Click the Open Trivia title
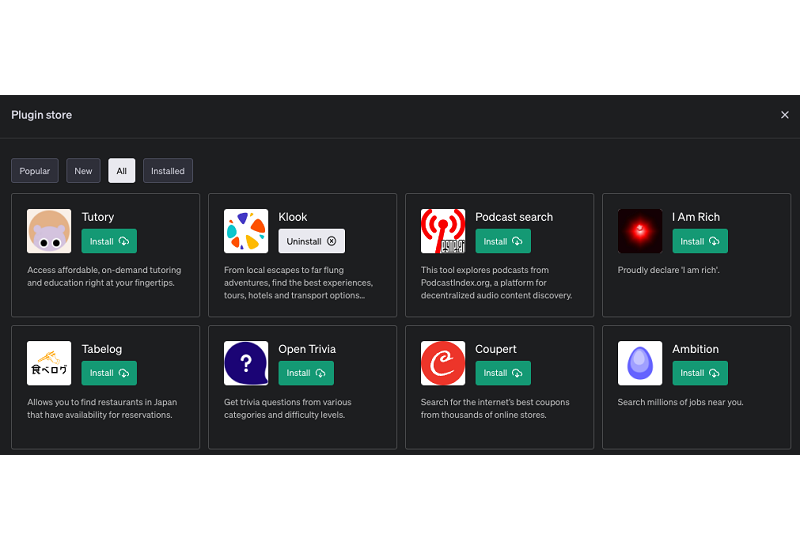The image size is (800, 545). 307,349
